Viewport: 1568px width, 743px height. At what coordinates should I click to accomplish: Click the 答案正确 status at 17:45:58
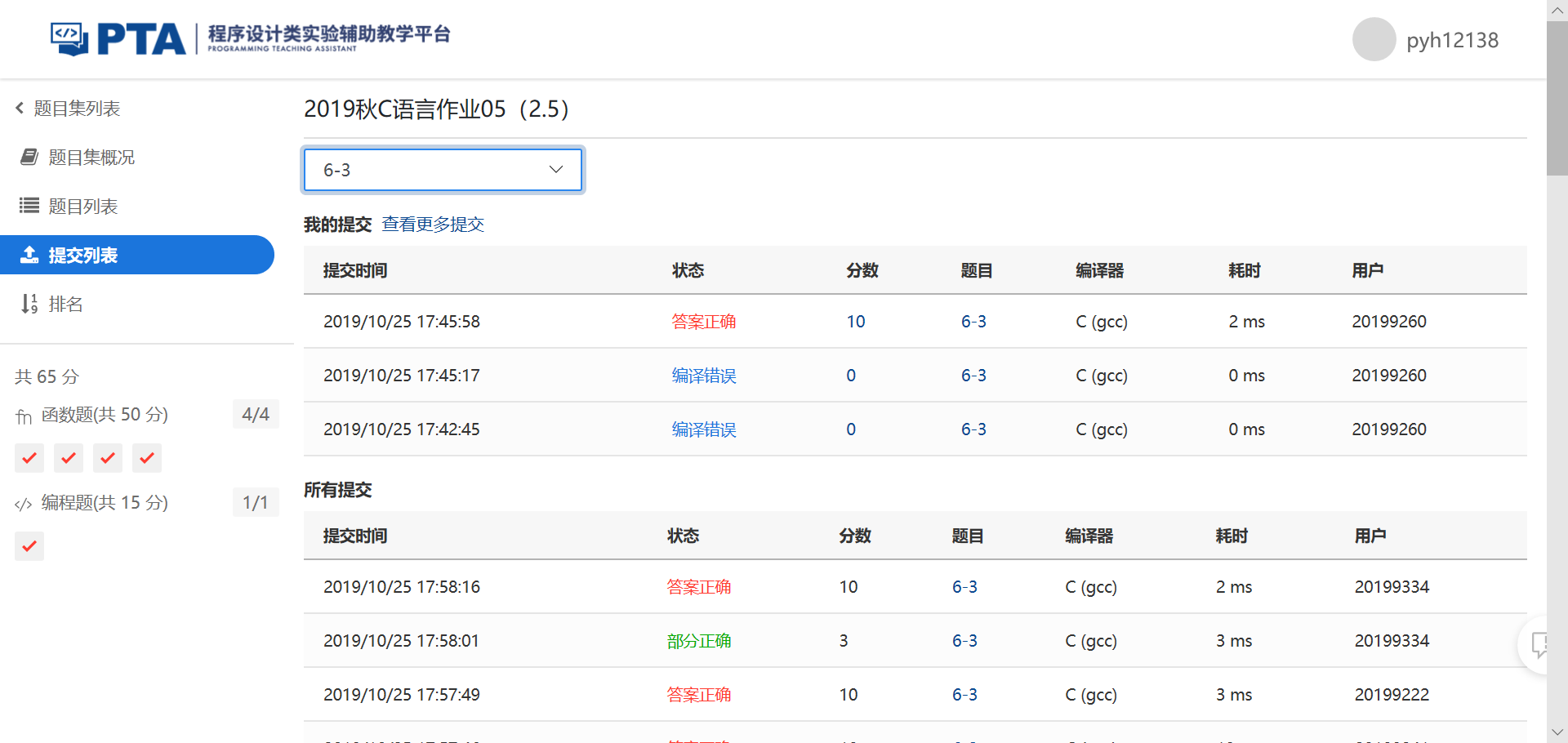point(704,322)
